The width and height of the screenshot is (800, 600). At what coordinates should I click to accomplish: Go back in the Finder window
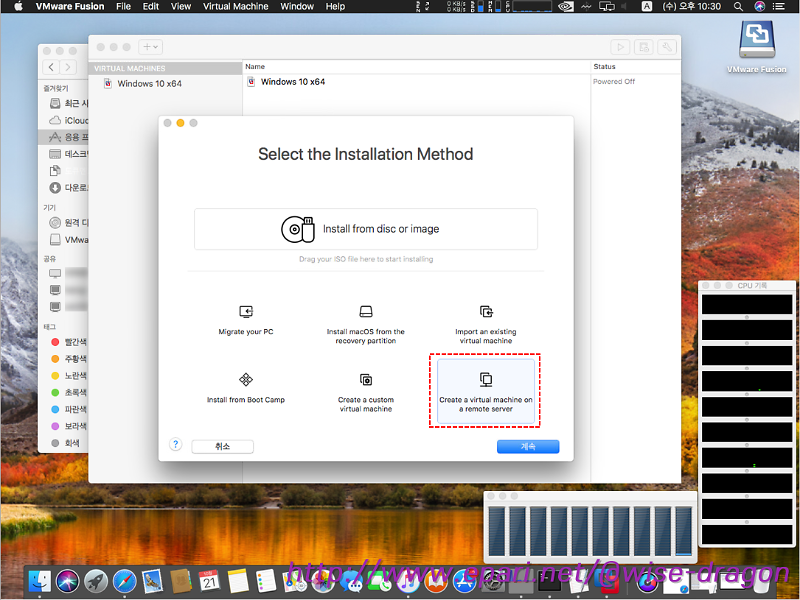point(51,67)
